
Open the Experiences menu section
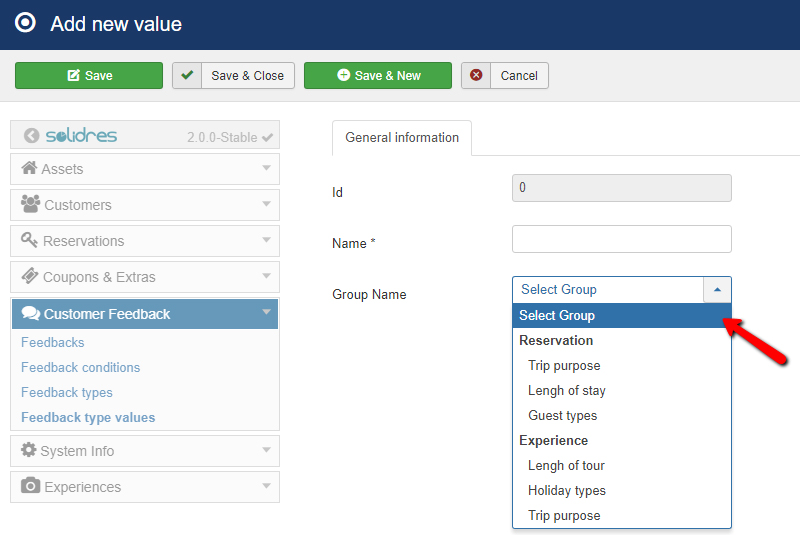click(x=145, y=487)
